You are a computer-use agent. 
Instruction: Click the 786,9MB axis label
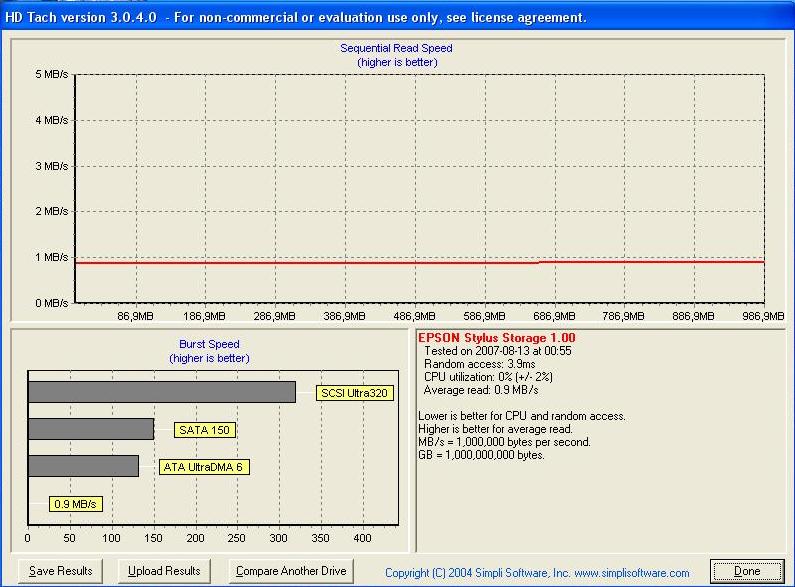pos(623,316)
